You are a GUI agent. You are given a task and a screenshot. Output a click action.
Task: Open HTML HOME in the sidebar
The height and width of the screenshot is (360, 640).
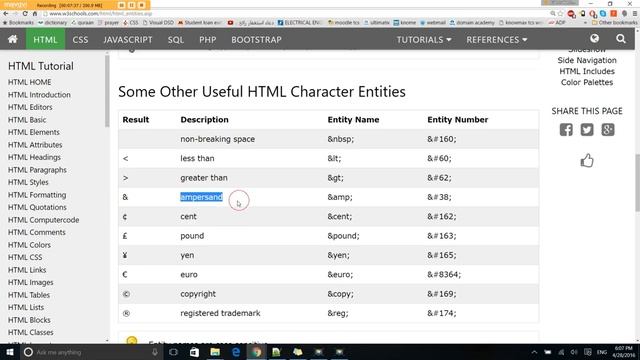(29, 82)
